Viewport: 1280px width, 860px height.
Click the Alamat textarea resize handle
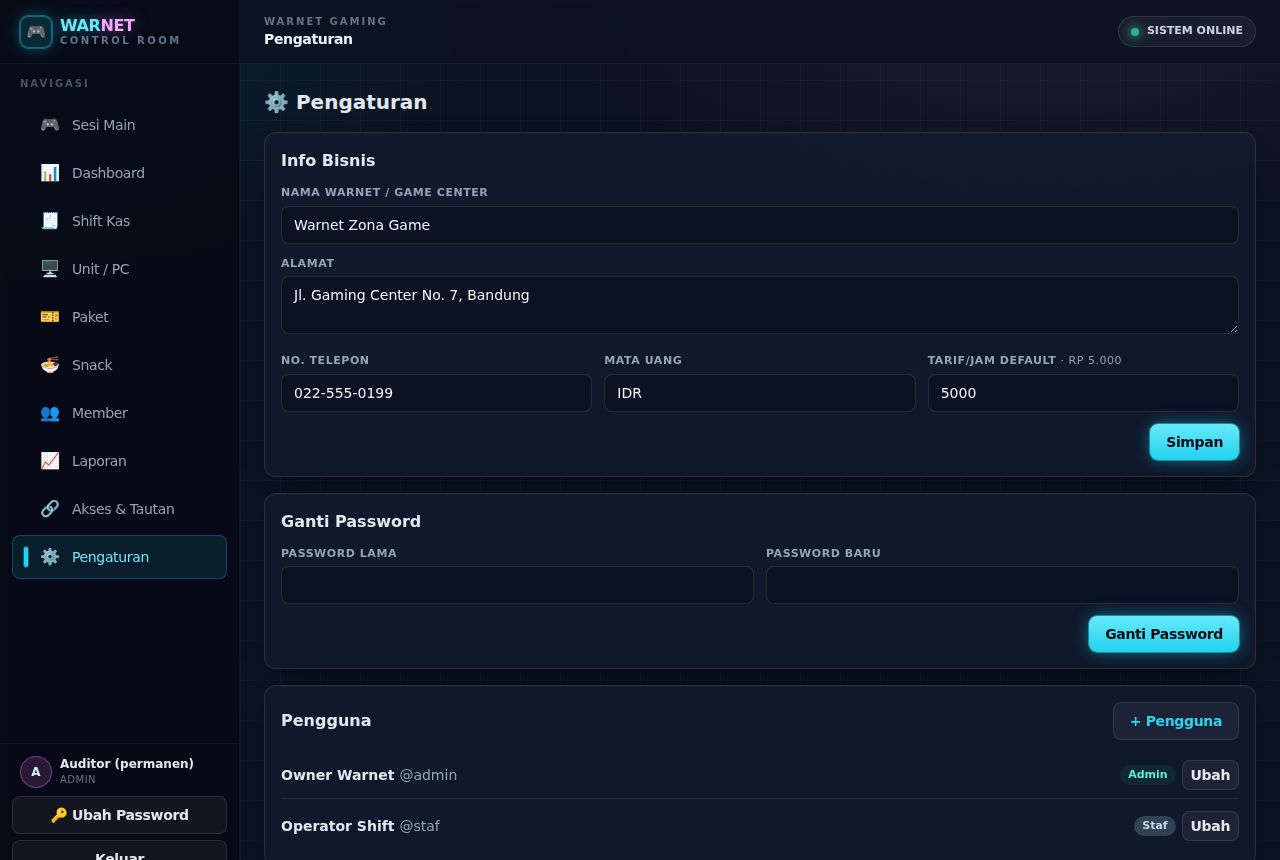pyautogui.click(x=1232, y=327)
